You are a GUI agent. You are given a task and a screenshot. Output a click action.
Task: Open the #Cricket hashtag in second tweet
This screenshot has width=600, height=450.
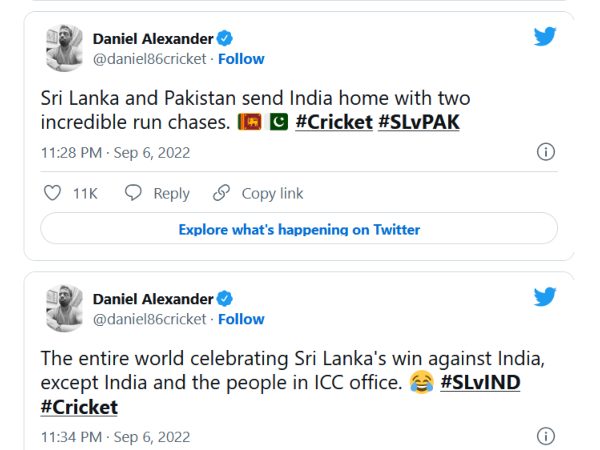[x=79, y=407]
